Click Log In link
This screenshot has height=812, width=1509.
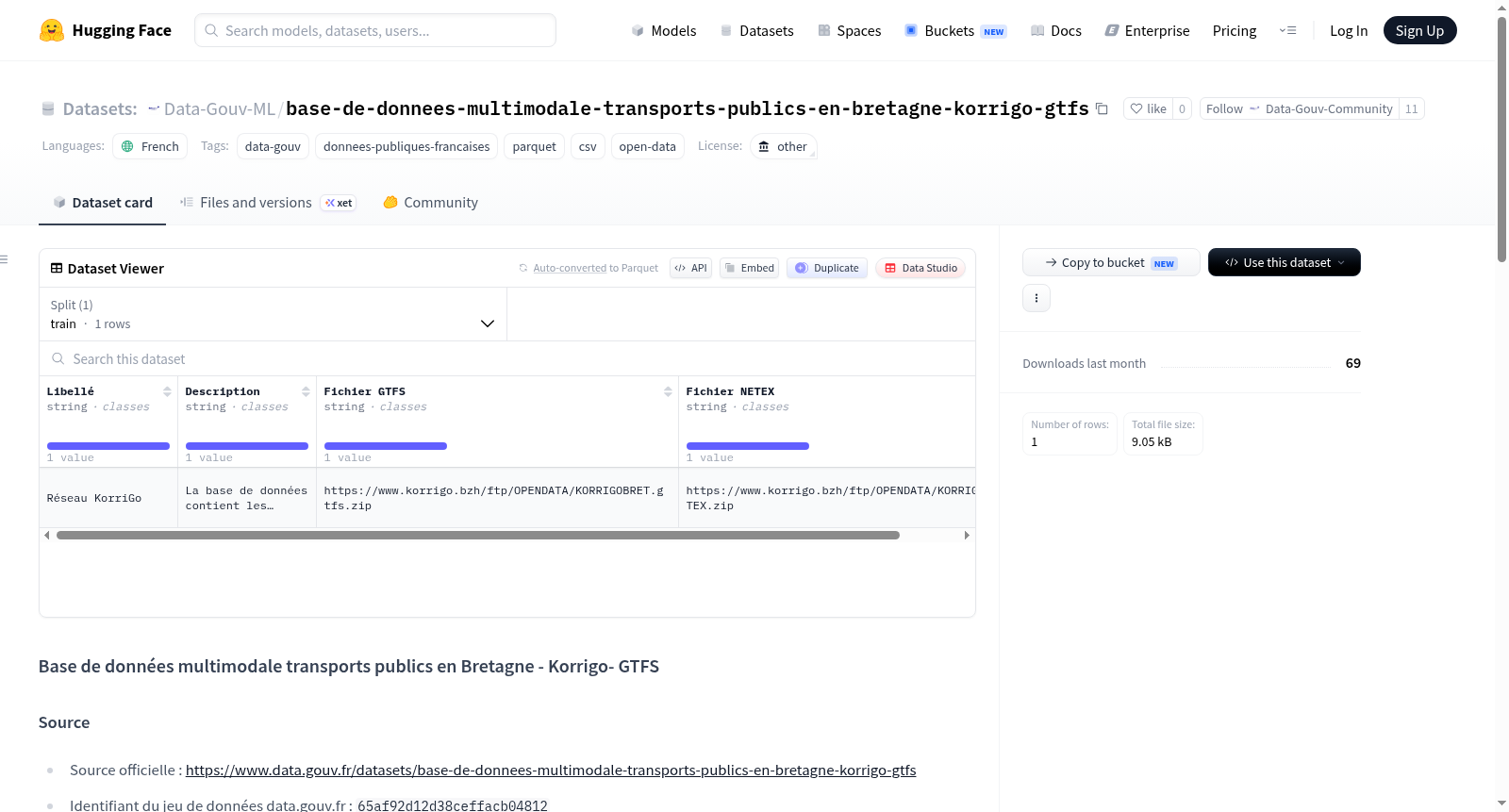(1349, 30)
